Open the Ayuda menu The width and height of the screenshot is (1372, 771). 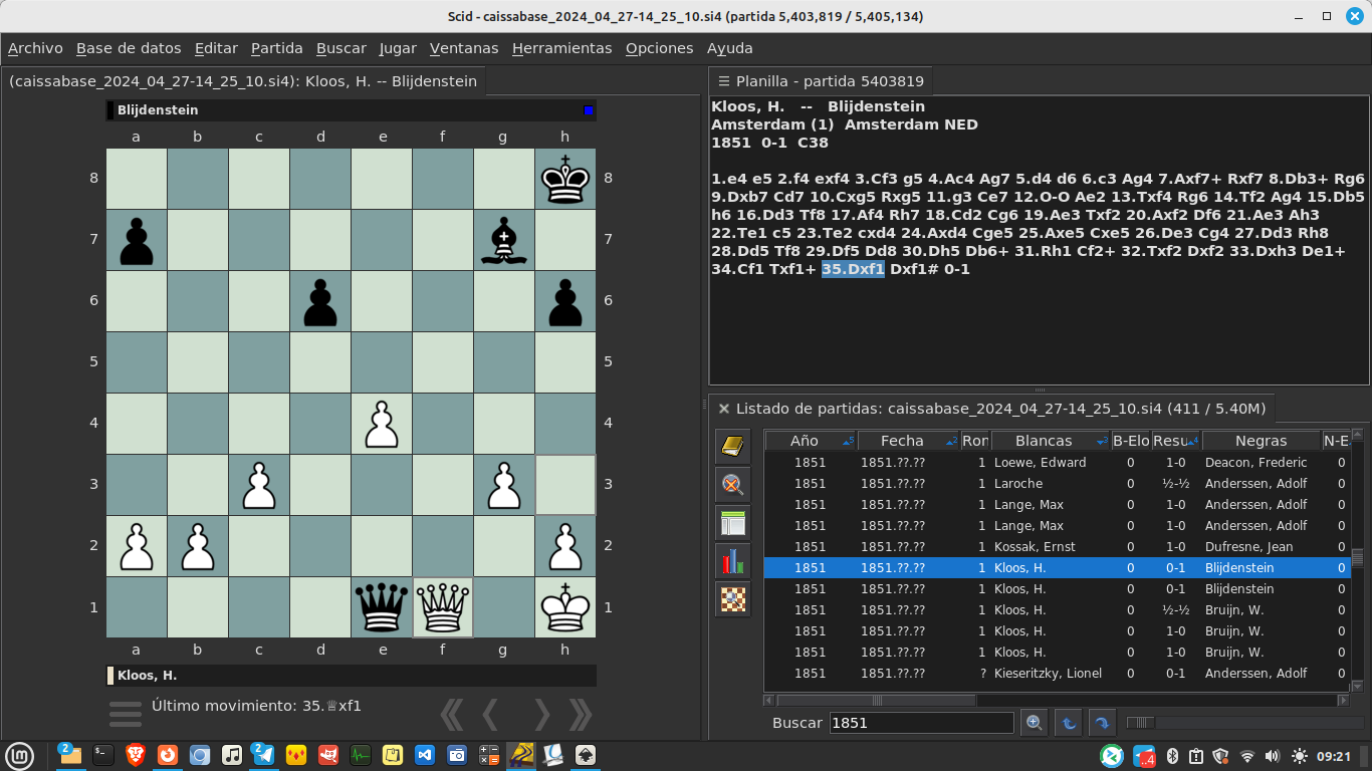coord(730,48)
